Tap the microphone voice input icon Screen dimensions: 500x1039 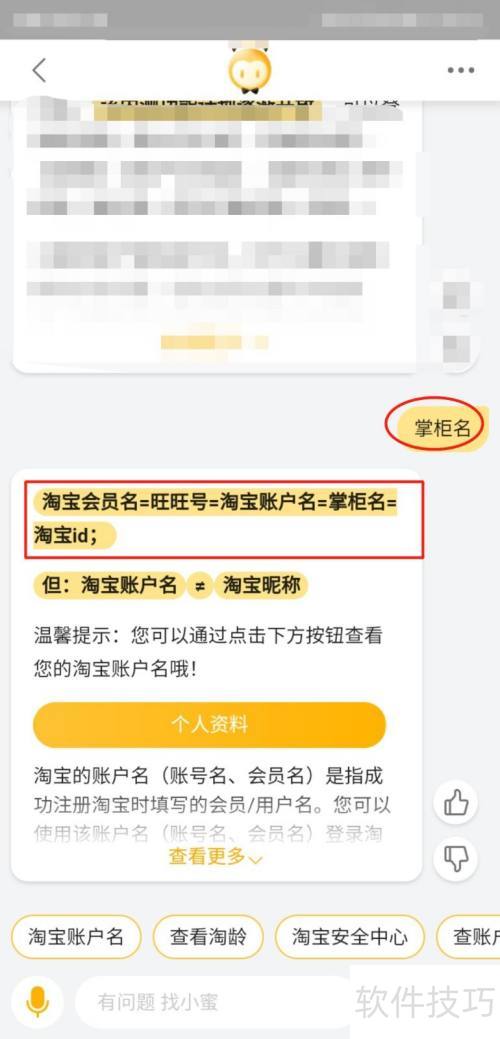[38, 1001]
